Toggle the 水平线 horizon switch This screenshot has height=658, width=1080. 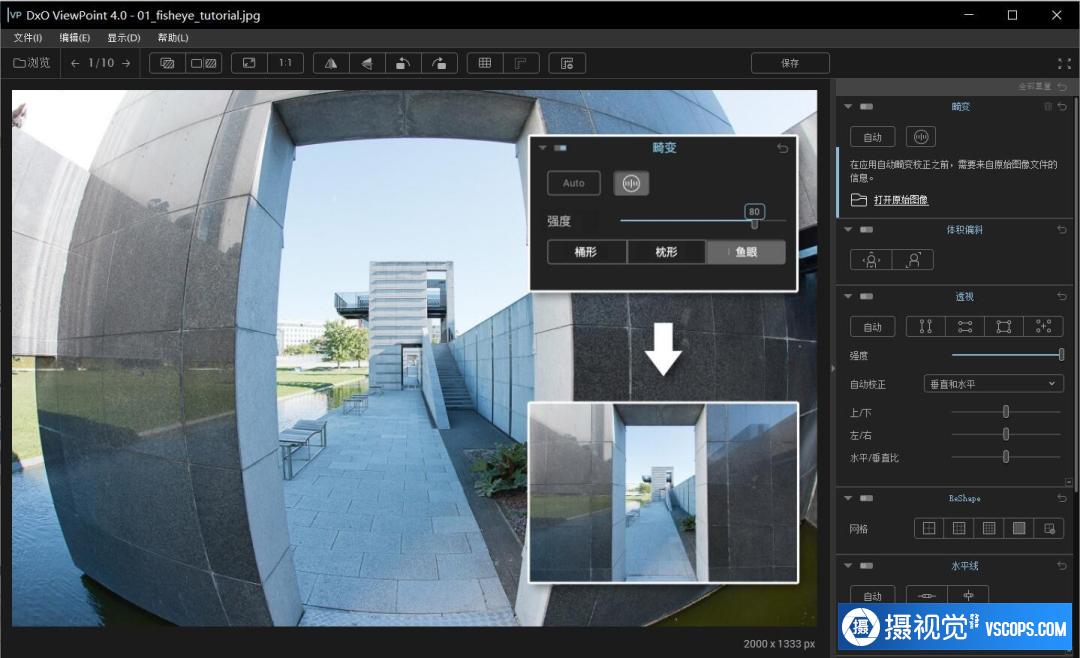click(x=866, y=566)
